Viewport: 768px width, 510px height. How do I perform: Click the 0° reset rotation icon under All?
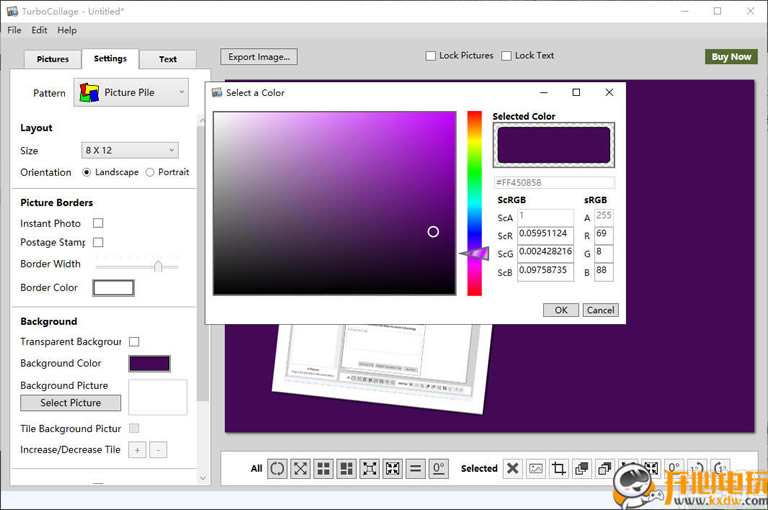coord(439,468)
